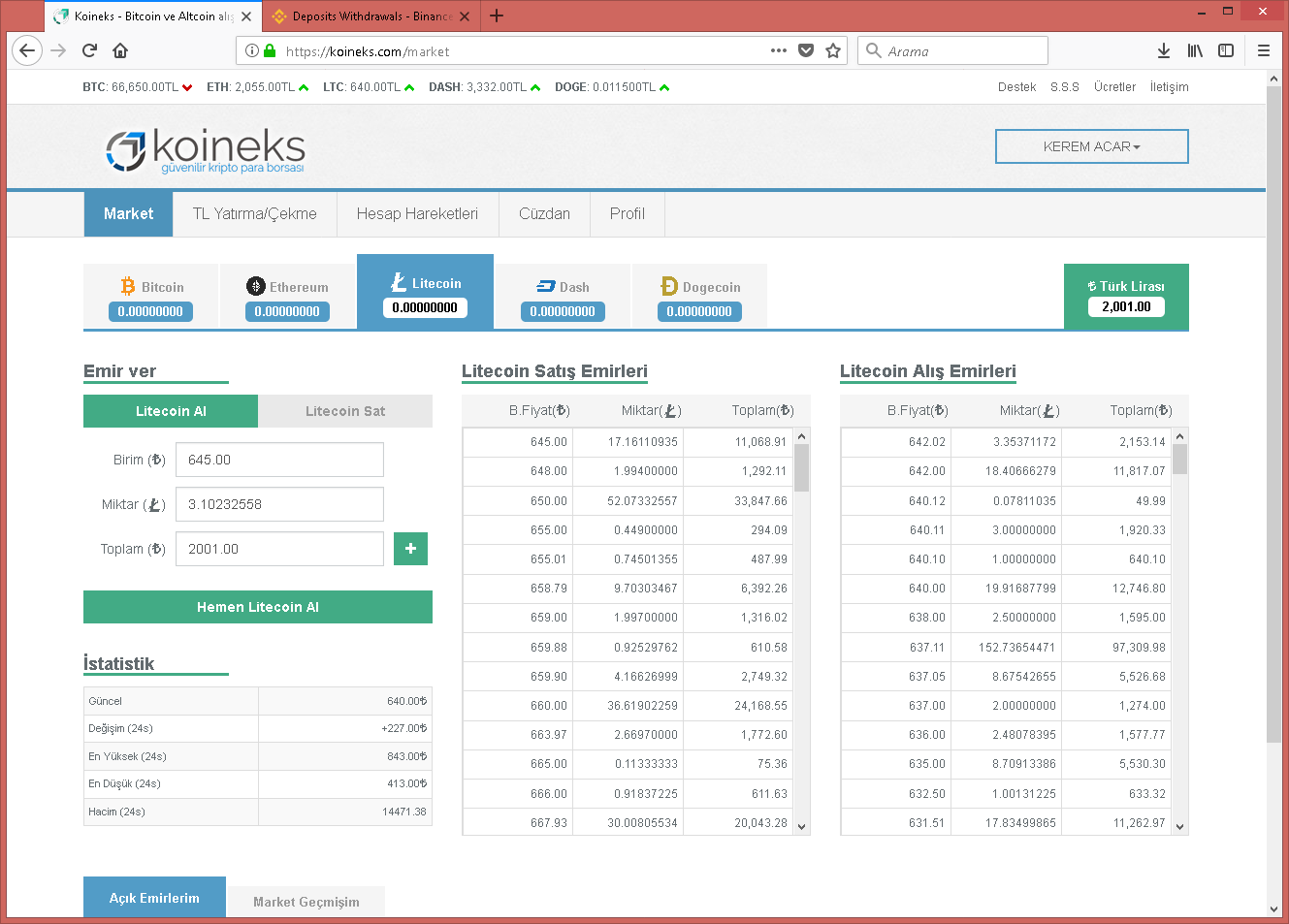
Task: Open the S.S.S link
Action: click(x=1065, y=87)
